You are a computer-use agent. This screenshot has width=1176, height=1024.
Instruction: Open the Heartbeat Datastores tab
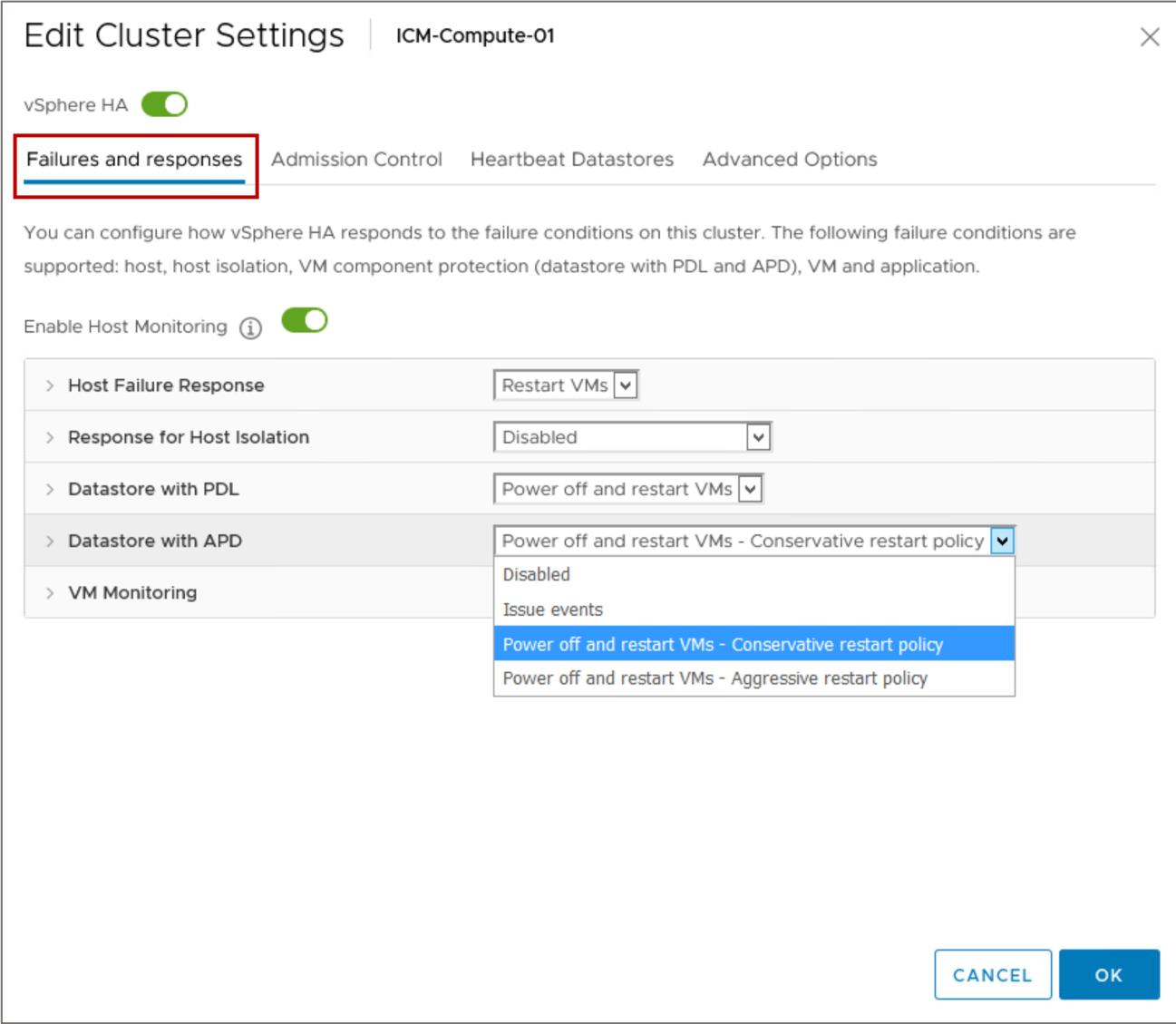click(x=572, y=160)
